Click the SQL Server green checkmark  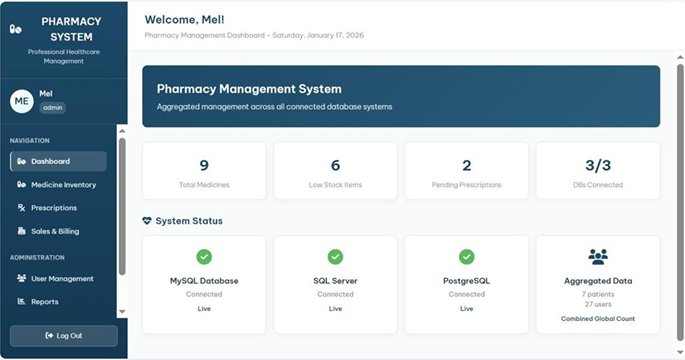(x=335, y=257)
